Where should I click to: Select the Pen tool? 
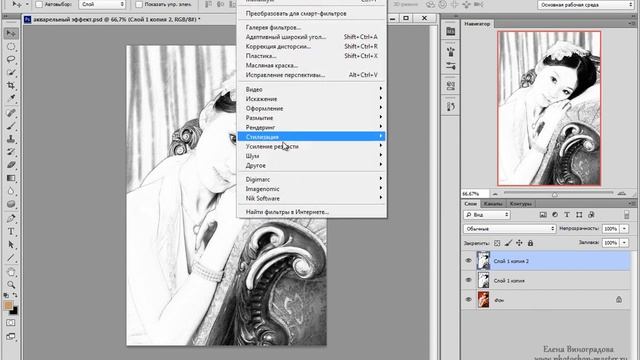click(x=11, y=218)
